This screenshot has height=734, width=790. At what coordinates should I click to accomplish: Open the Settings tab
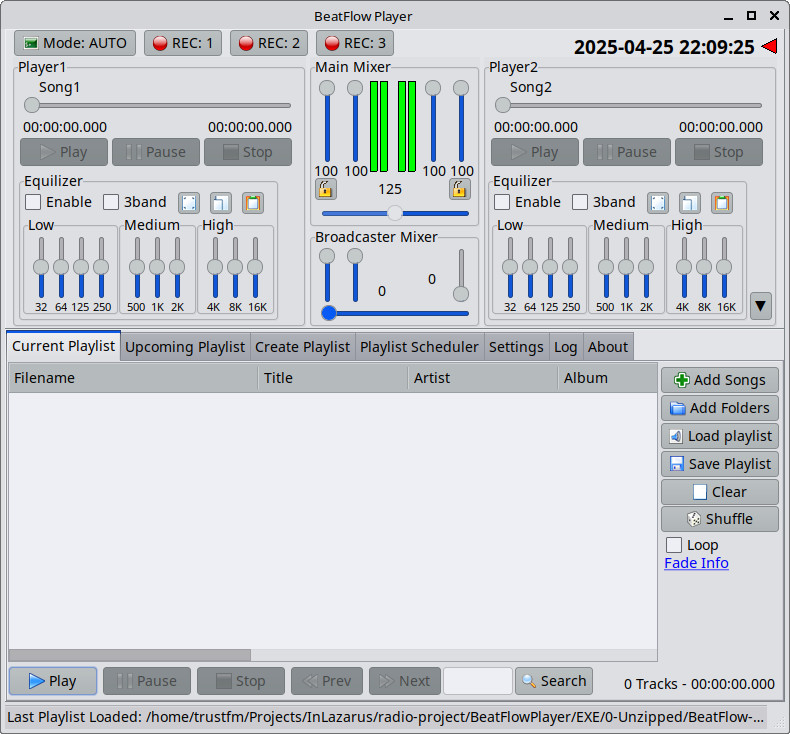(516, 347)
